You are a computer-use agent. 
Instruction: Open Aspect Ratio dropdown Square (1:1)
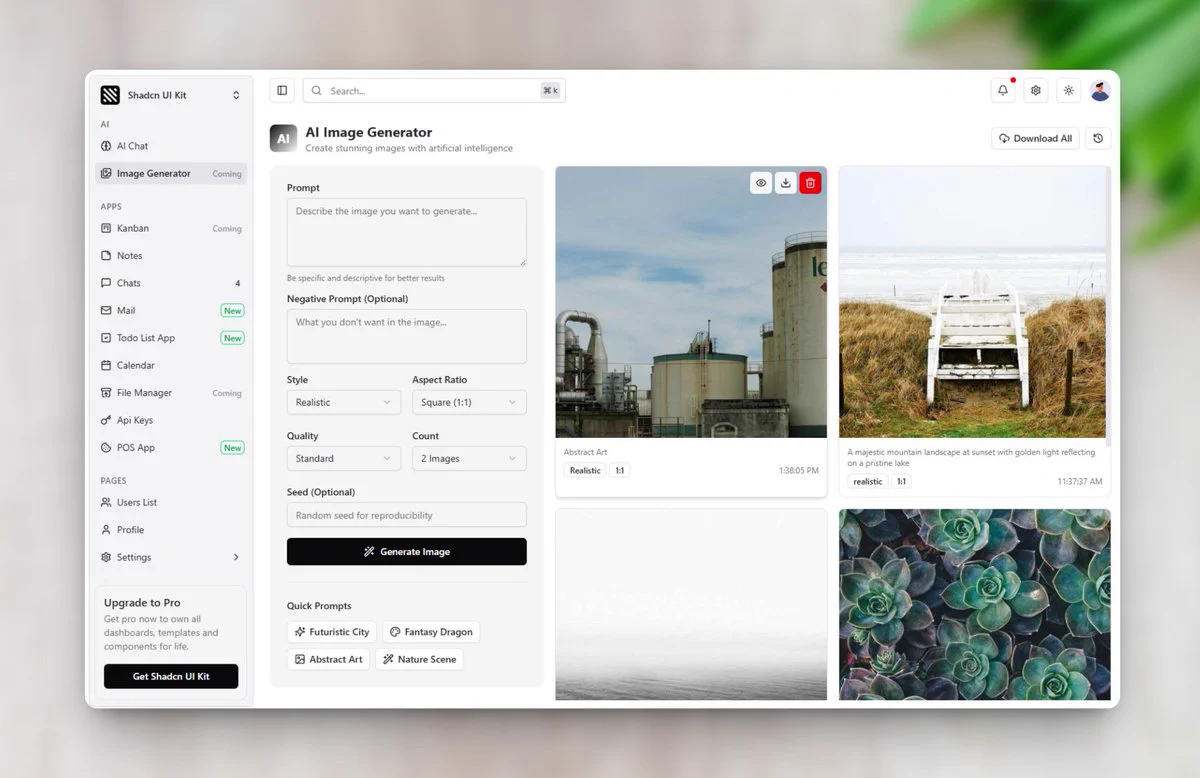coord(469,402)
